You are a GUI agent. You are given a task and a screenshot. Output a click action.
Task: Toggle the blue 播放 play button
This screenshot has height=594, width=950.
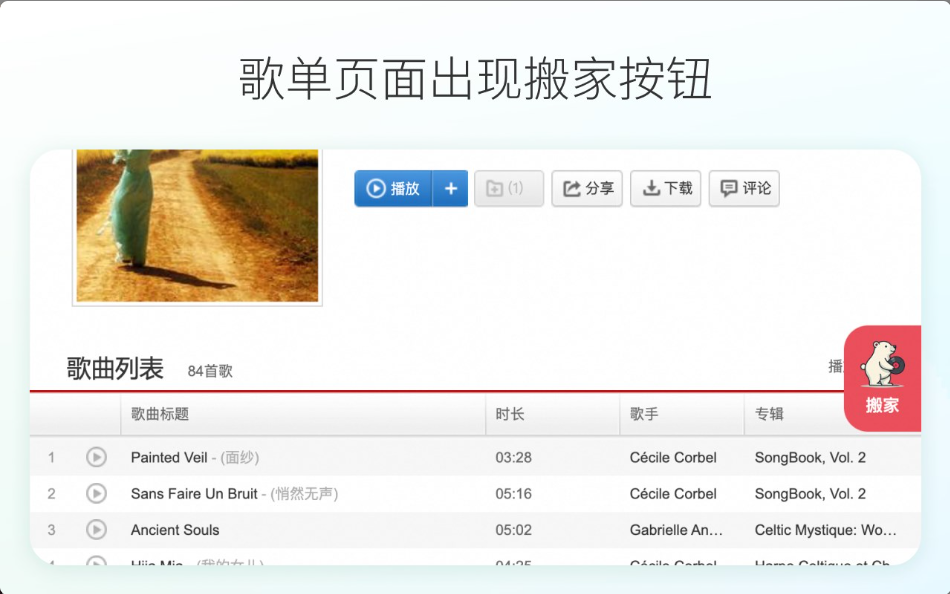coord(392,188)
